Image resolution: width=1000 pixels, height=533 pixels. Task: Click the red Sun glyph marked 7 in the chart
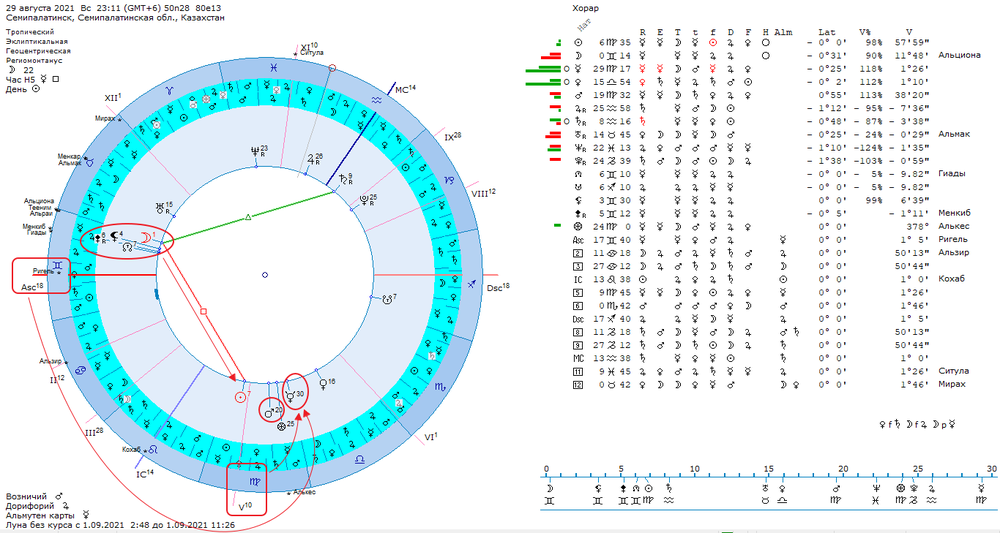(240, 397)
